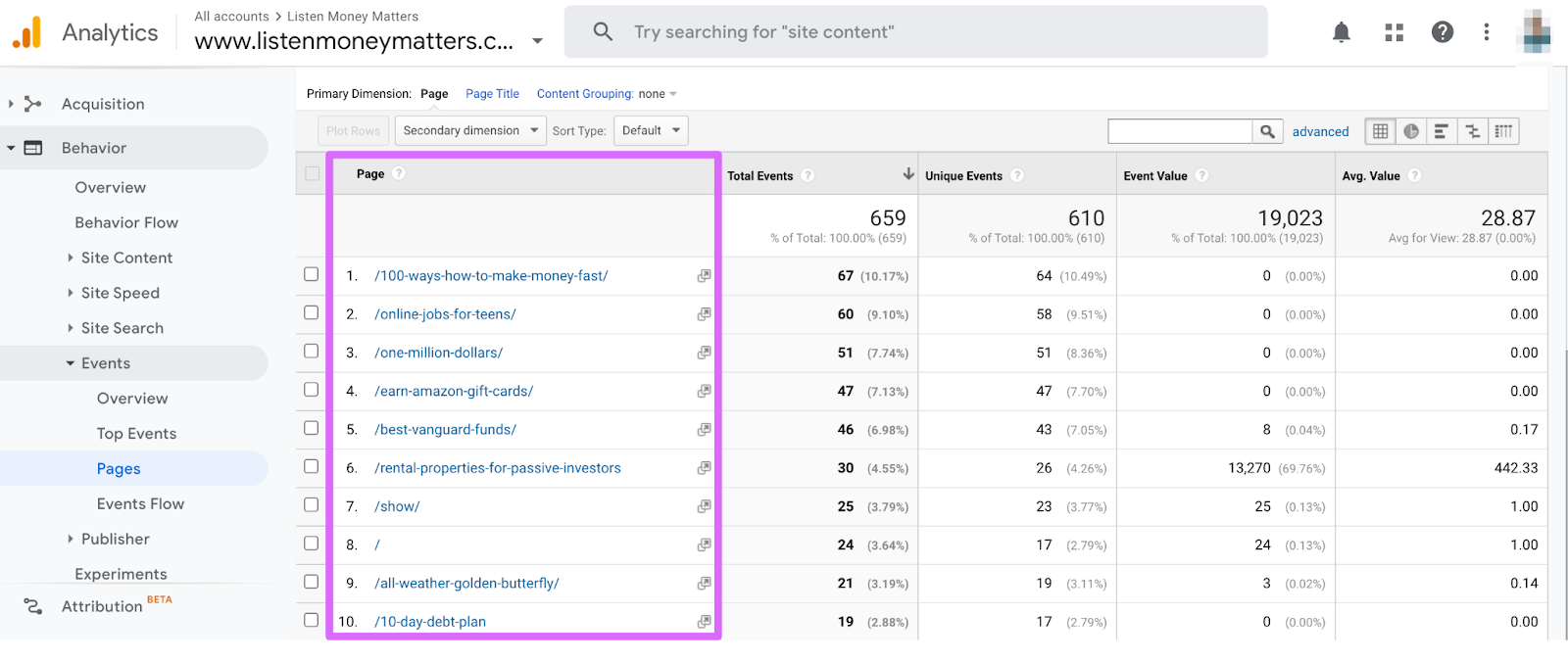The width and height of the screenshot is (1568, 663).
Task: Open /100-ways-how-to-make-money-fast/ in new window icon
Action: pos(704,276)
